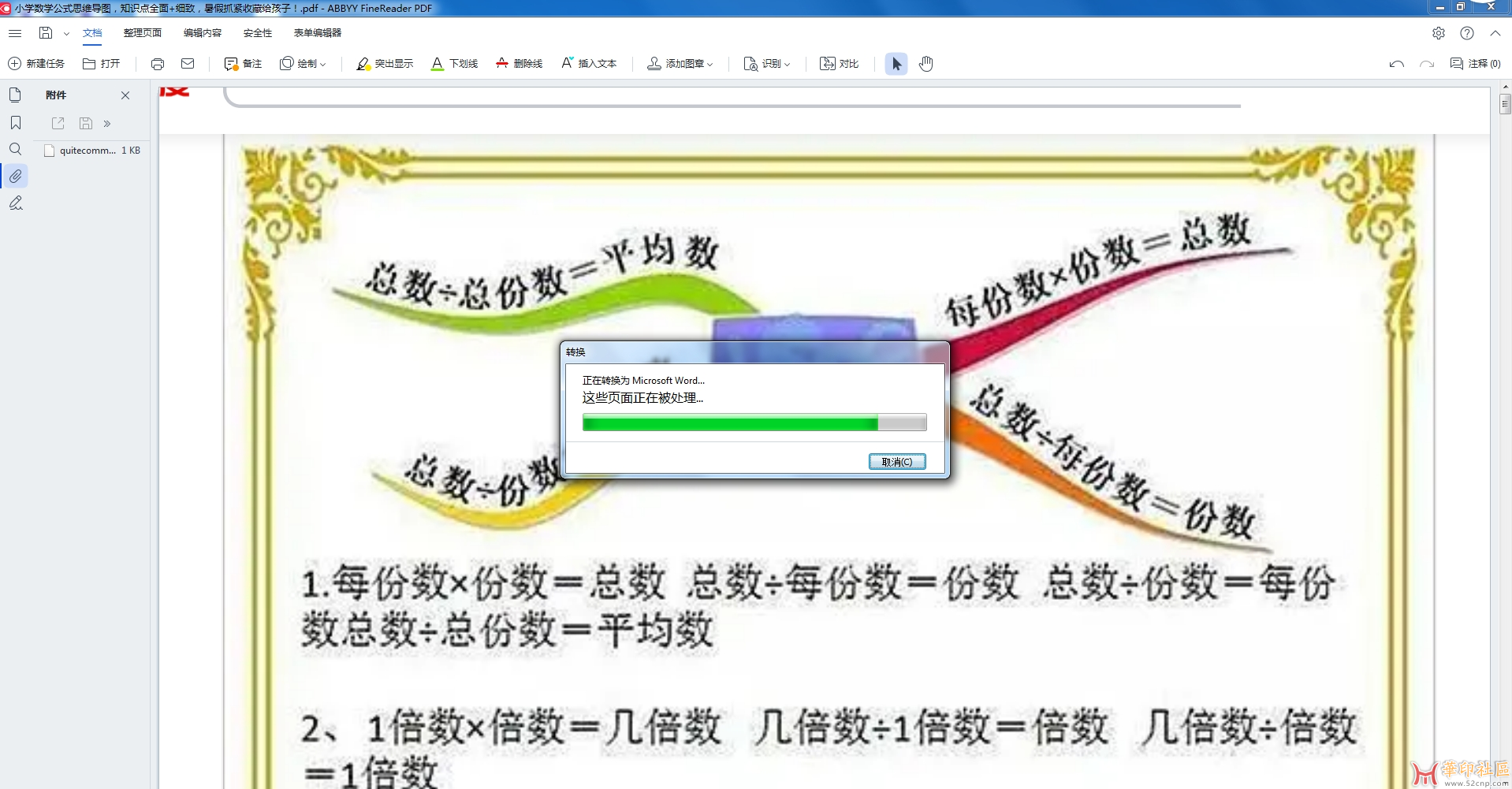Click the 取消(C) cancel button
Image resolution: width=1512 pixels, height=789 pixels.
tap(897, 462)
